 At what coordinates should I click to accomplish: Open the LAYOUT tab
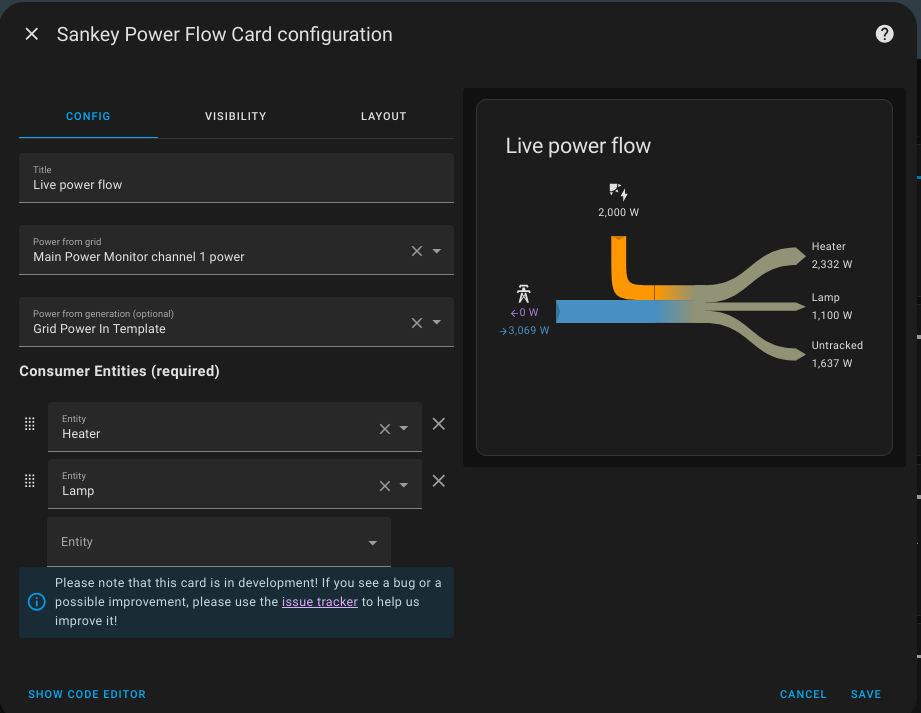tap(383, 116)
